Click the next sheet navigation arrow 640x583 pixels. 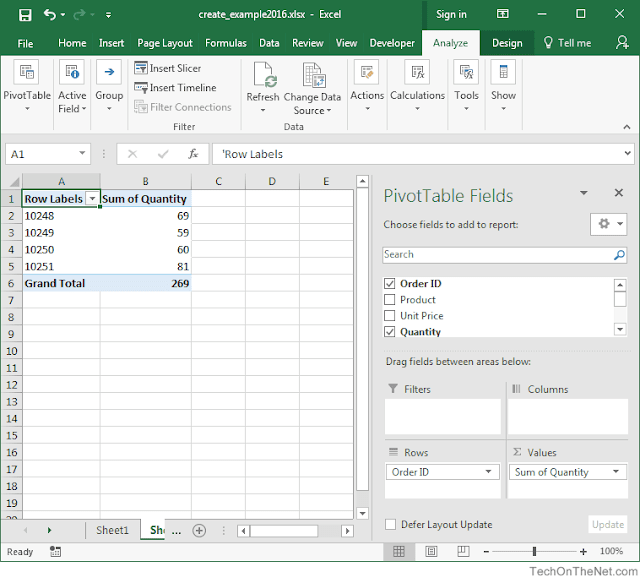click(x=49, y=530)
